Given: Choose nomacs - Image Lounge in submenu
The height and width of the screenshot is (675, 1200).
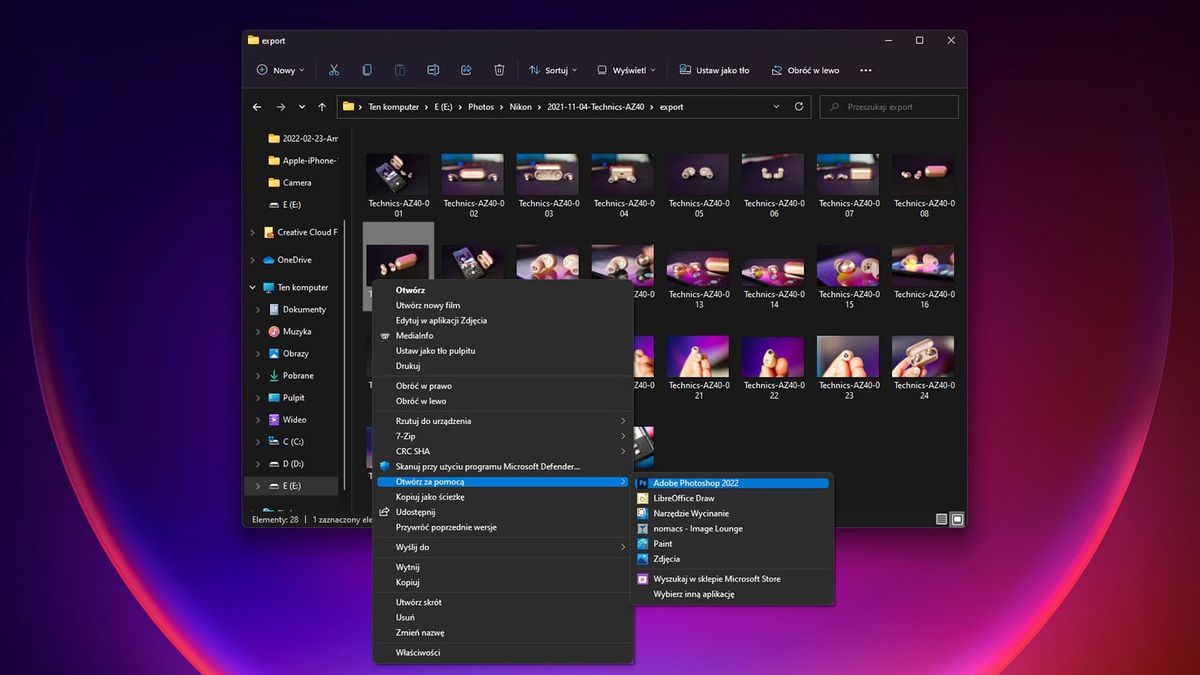Looking at the screenshot, I should [x=733, y=528].
